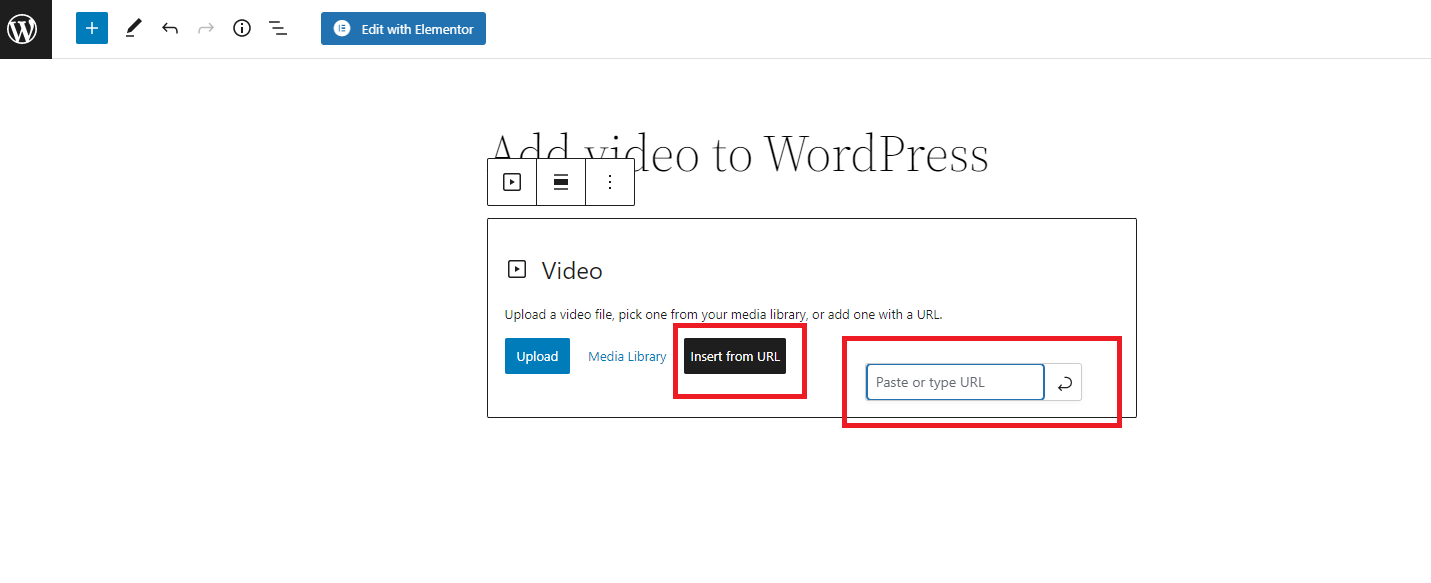Select the pencil edit tools icon
Screen dimensions: 1431x583
[133, 29]
